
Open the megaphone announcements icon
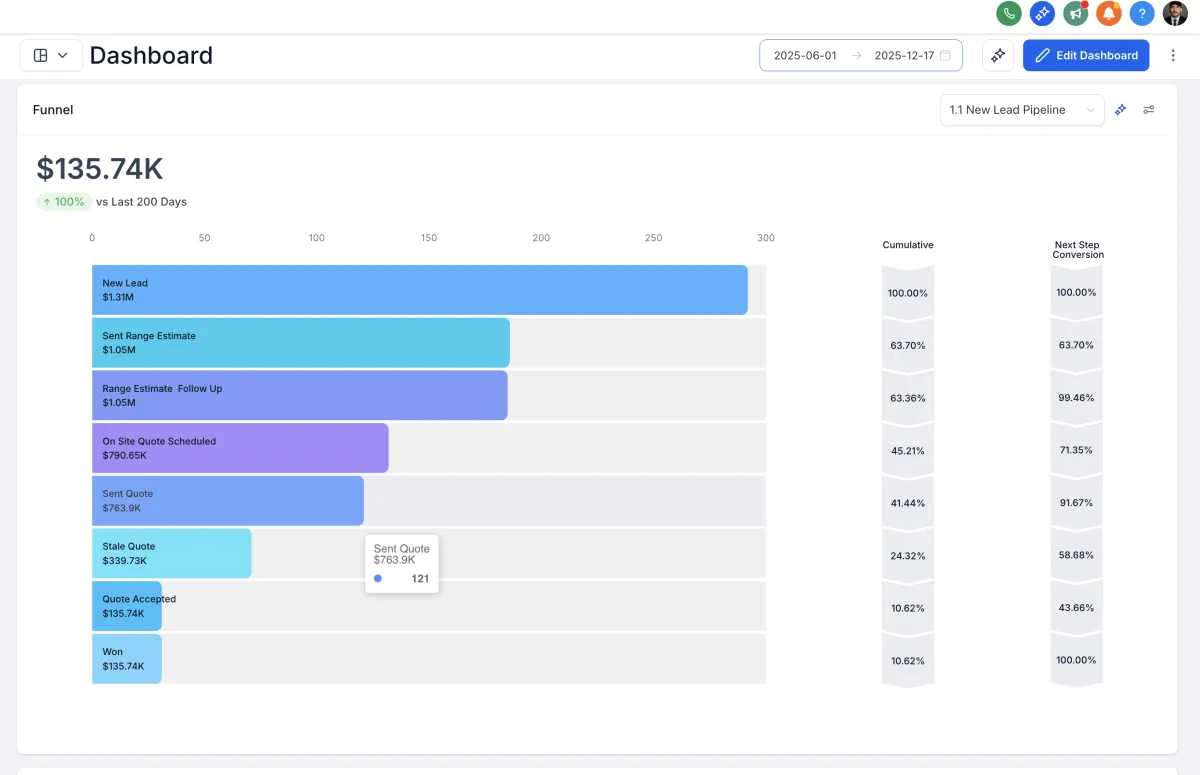[x=1076, y=14]
